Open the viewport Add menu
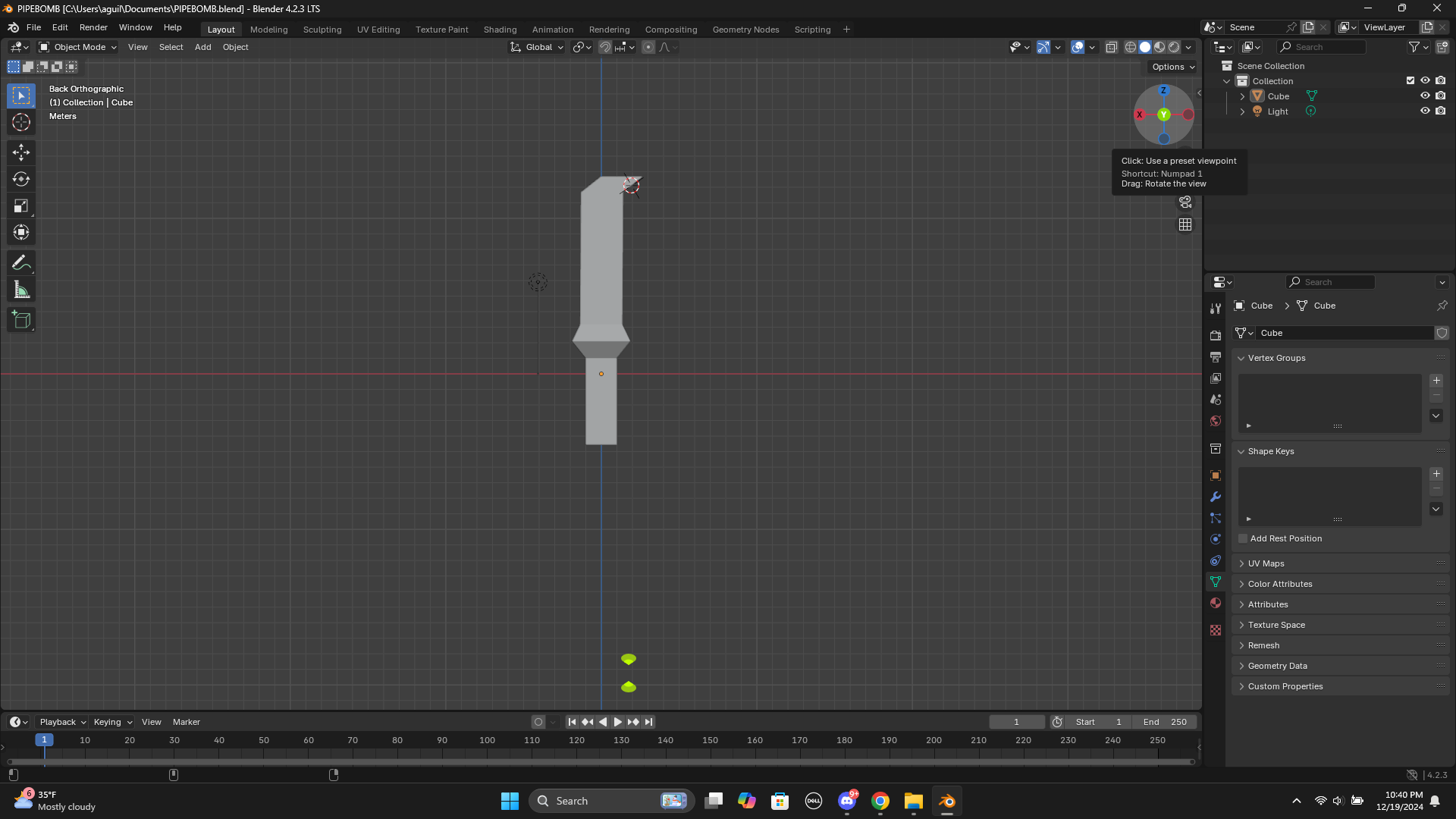 tap(203, 47)
